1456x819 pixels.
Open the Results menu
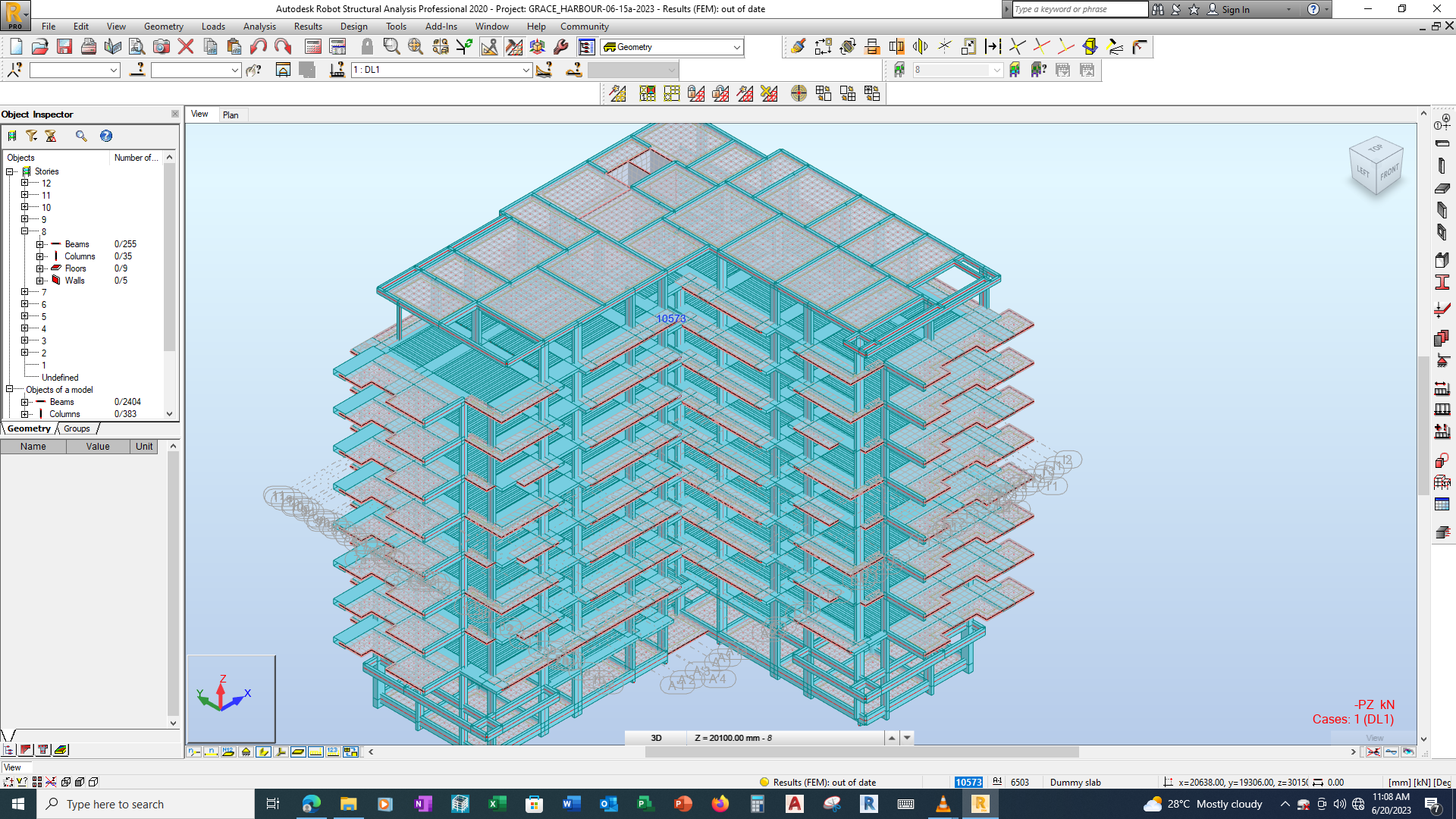click(x=308, y=27)
